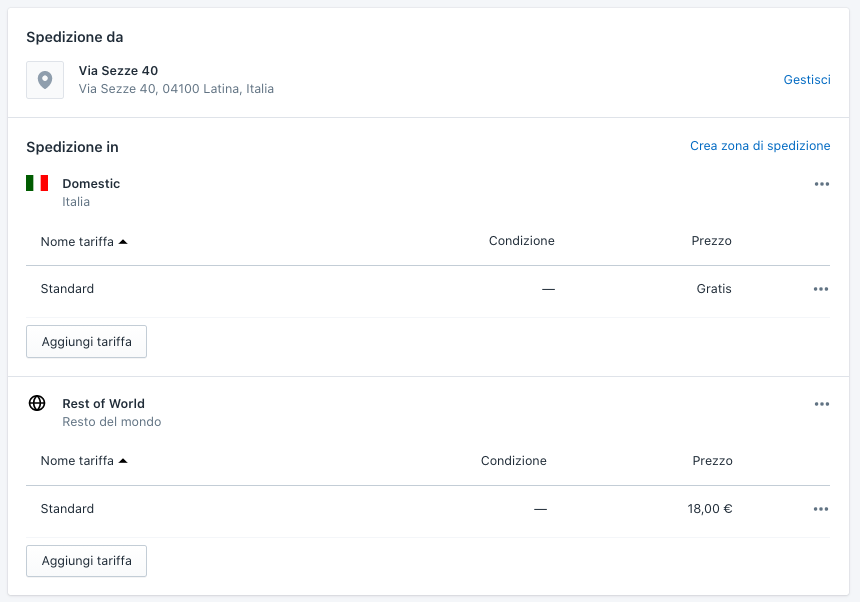The height and width of the screenshot is (602, 860).
Task: Click Gestisci to manage the shipping origin
Action: 806,80
